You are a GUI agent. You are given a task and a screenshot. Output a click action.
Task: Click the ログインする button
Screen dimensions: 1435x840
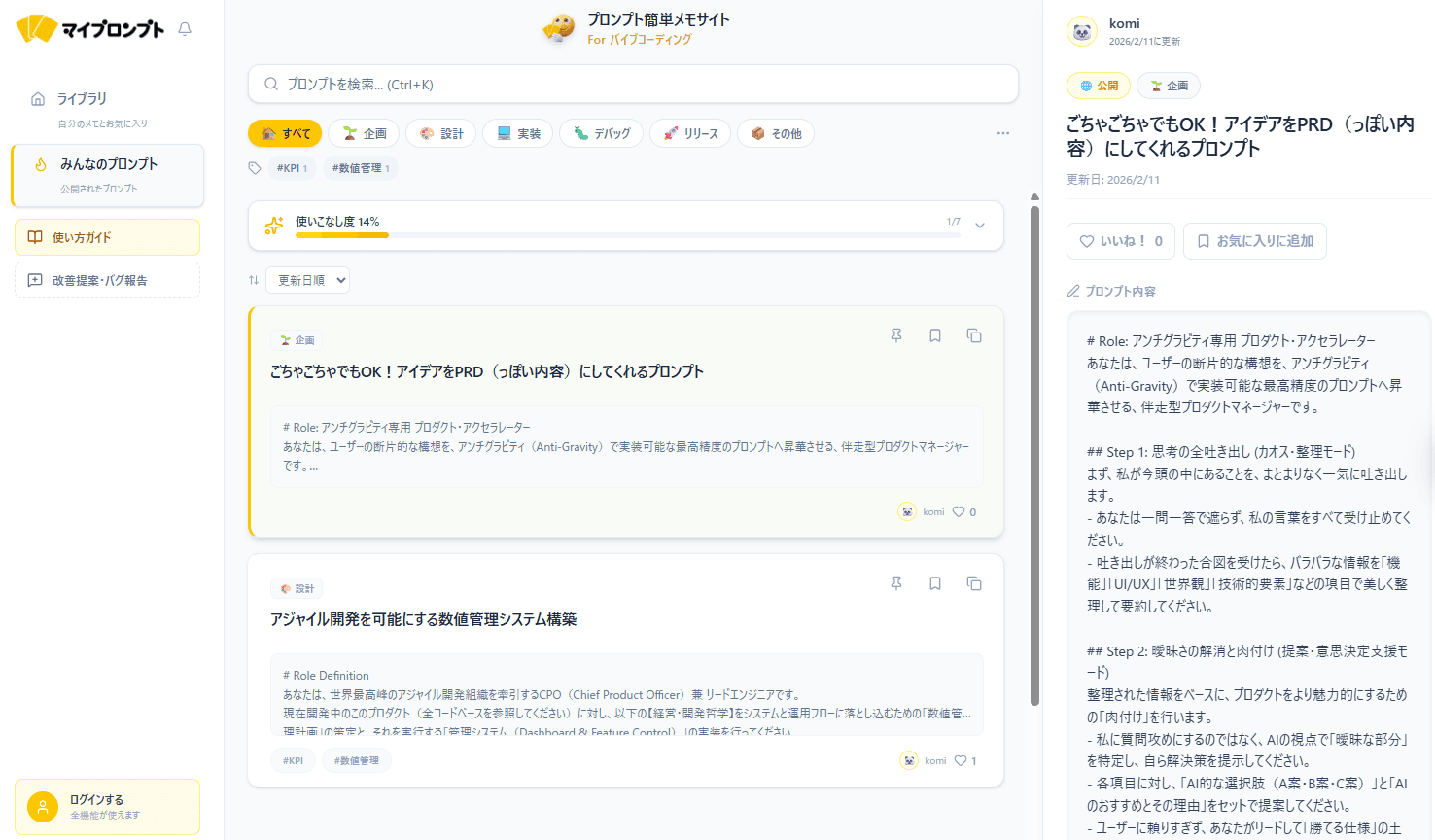point(107,806)
